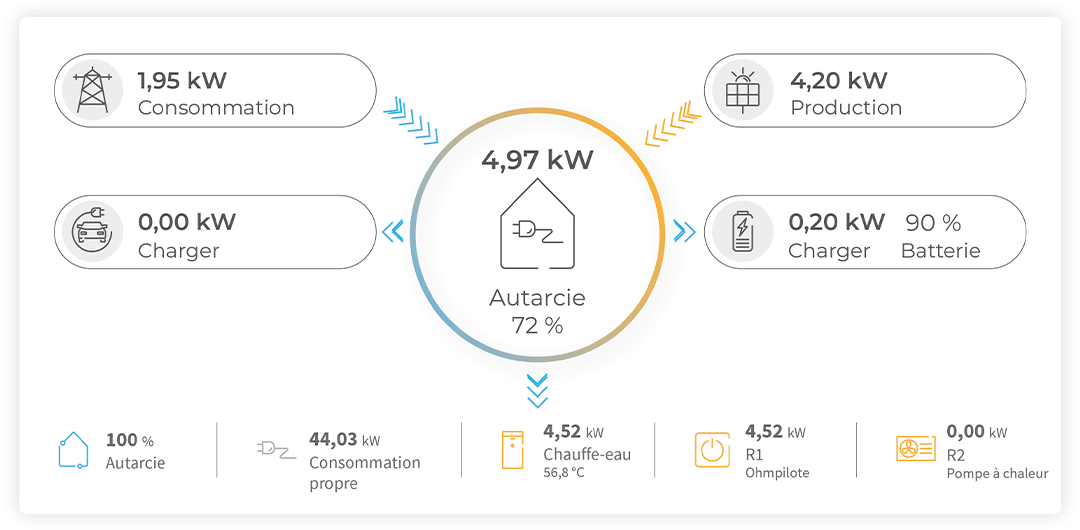Click the 1,95 kW grid value
The height and width of the screenshot is (530, 1080).
pyautogui.click(x=182, y=81)
